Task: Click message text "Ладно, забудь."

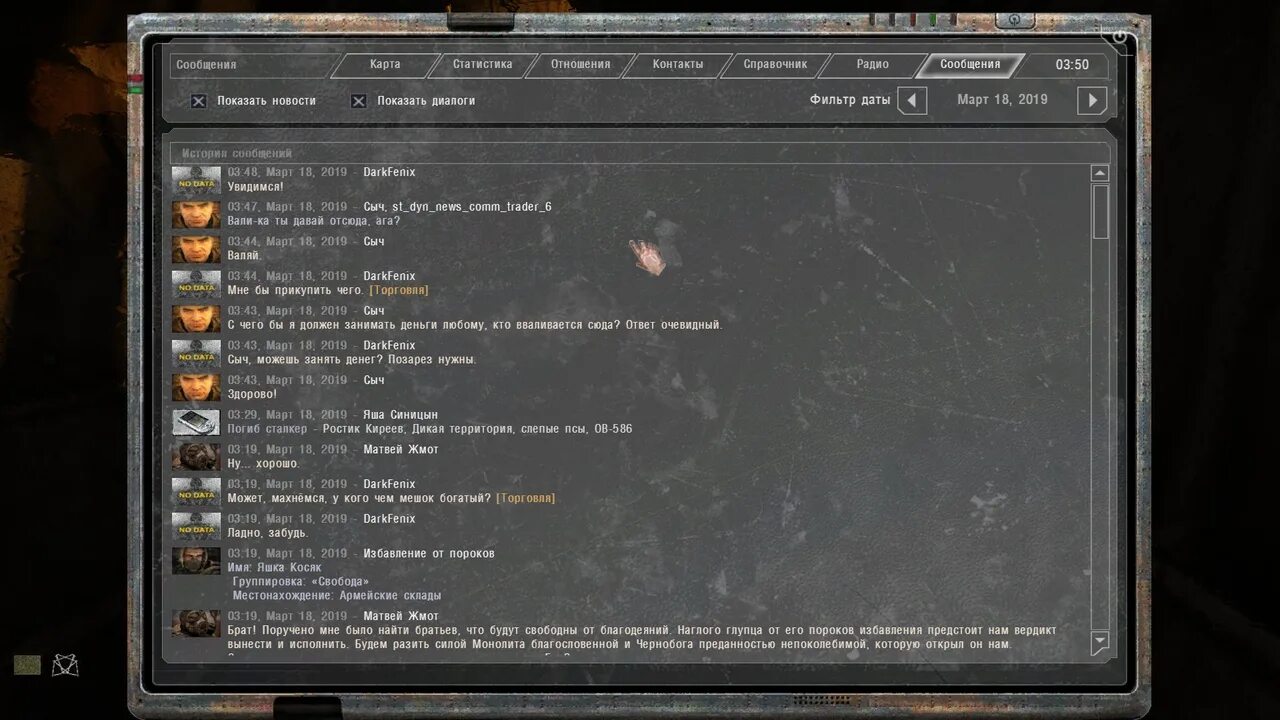Action: point(267,533)
